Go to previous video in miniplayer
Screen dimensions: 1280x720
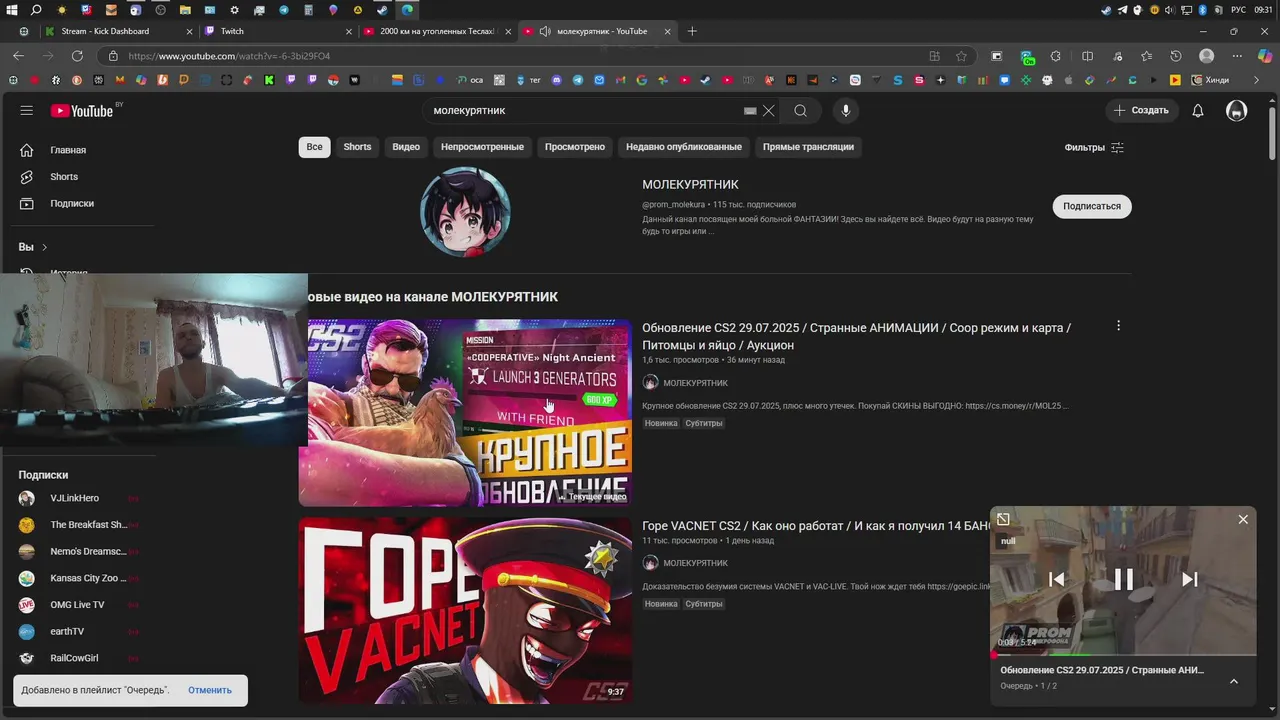pos(1056,579)
